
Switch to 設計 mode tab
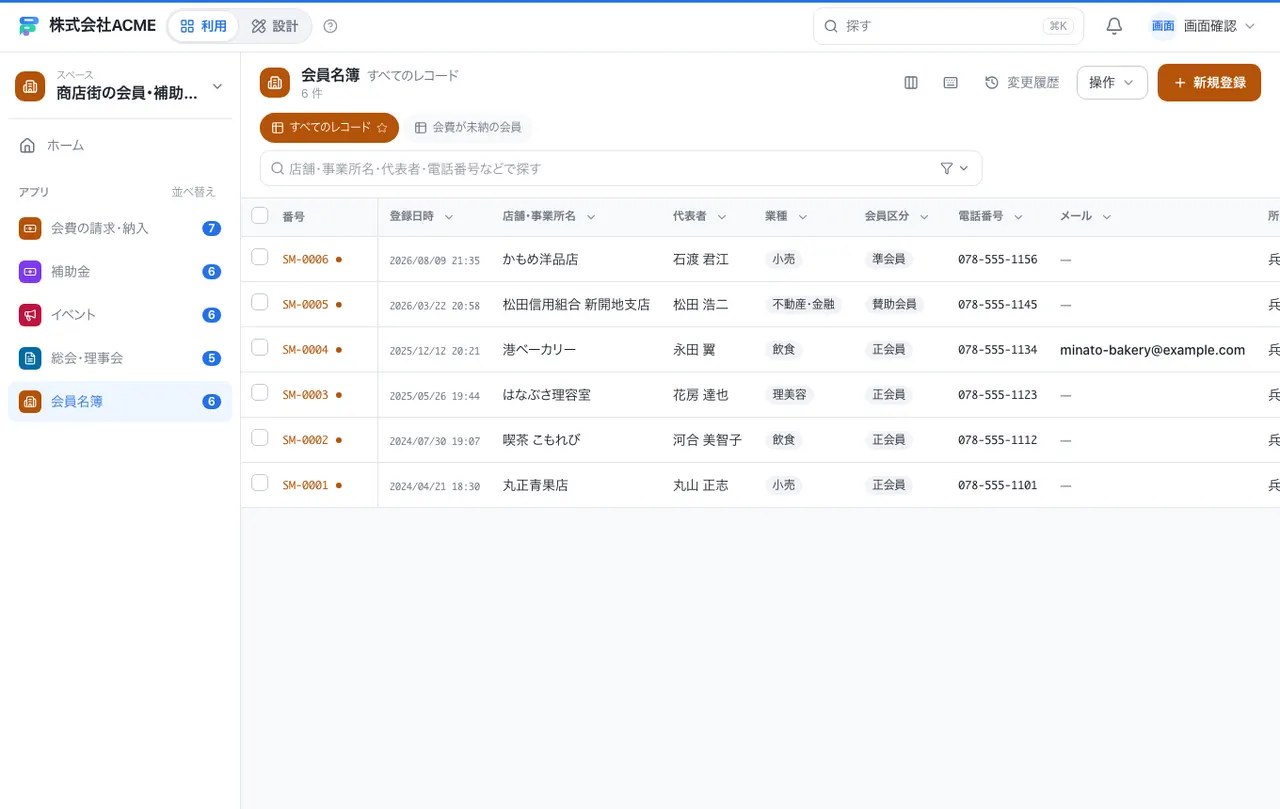tap(275, 26)
